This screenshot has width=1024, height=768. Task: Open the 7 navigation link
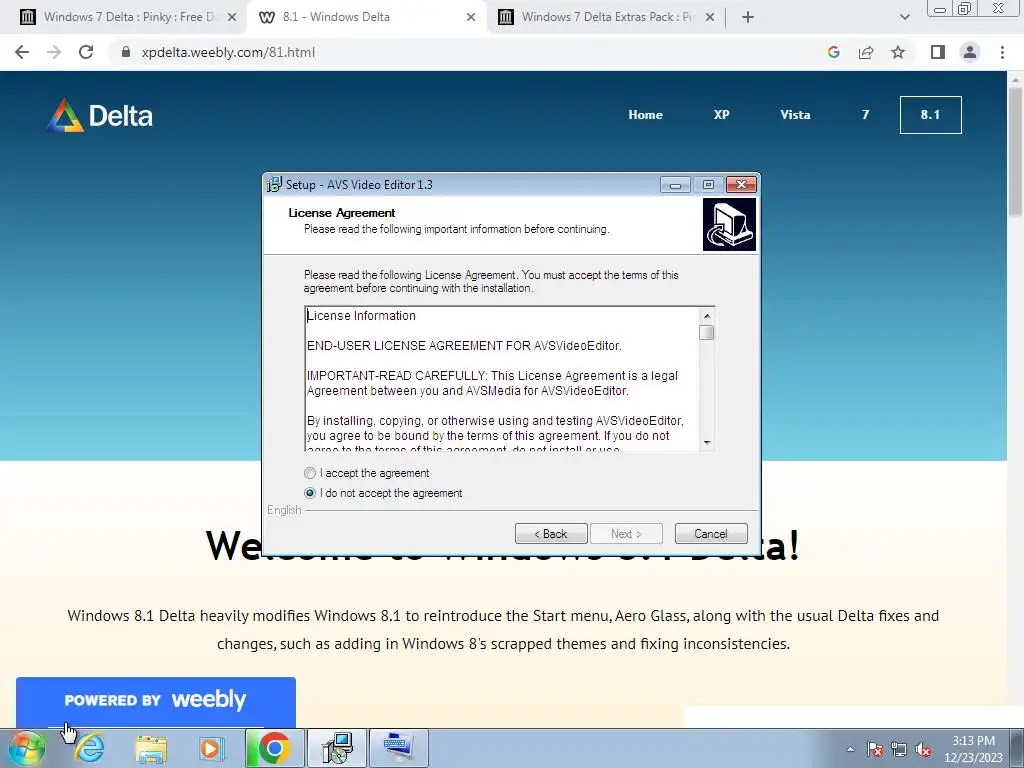click(x=865, y=115)
